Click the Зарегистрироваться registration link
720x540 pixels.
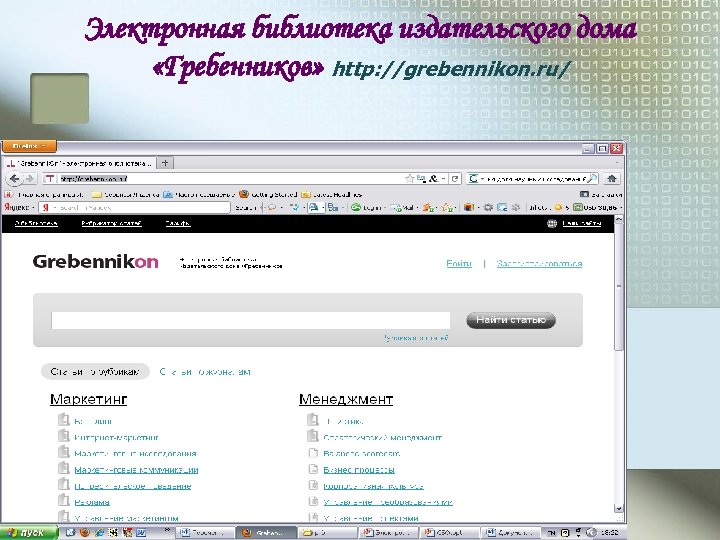click(x=539, y=264)
